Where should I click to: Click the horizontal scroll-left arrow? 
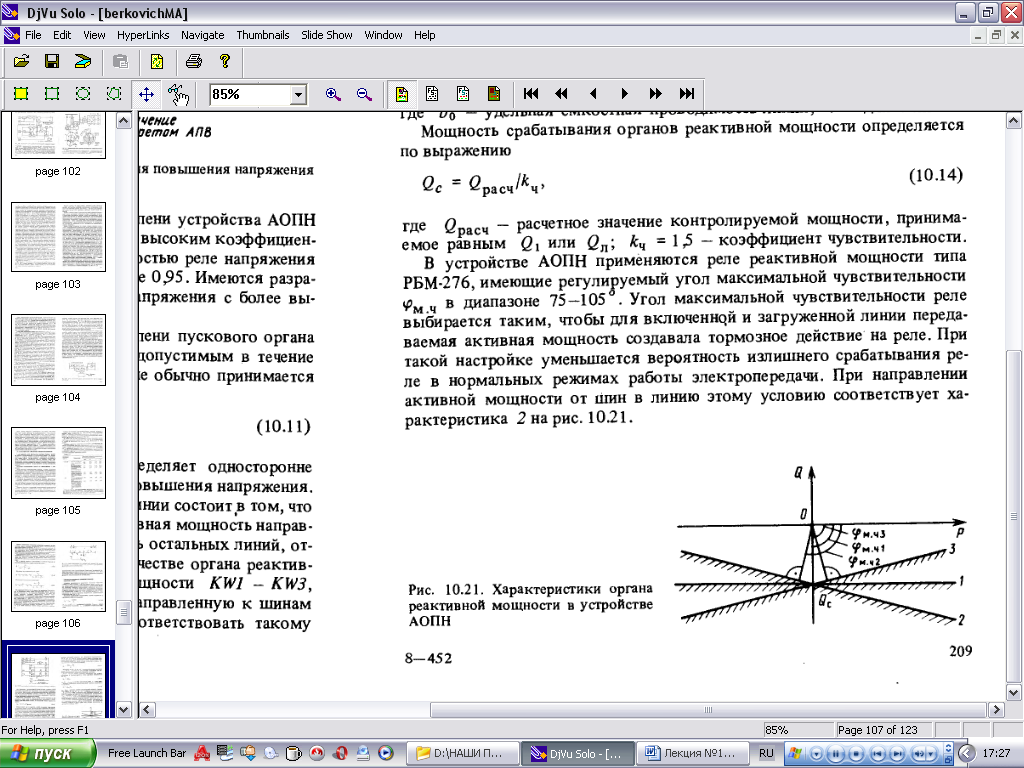(x=148, y=709)
